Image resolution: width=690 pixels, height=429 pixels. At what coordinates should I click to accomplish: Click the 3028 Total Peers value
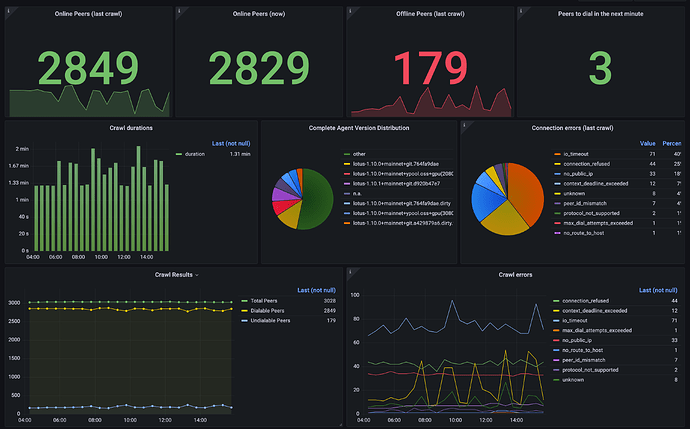pos(330,301)
